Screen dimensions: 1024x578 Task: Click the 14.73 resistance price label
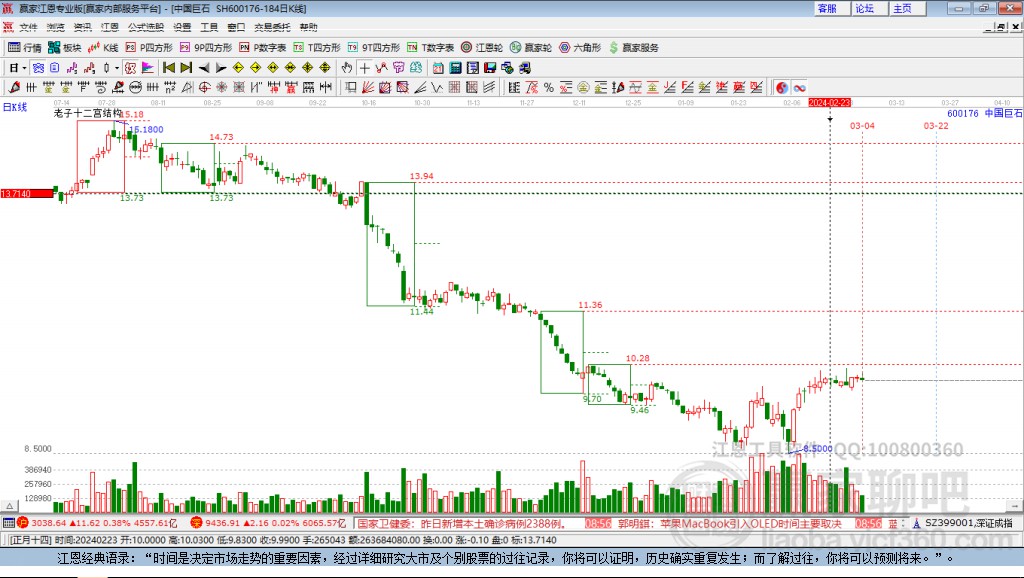[221, 136]
